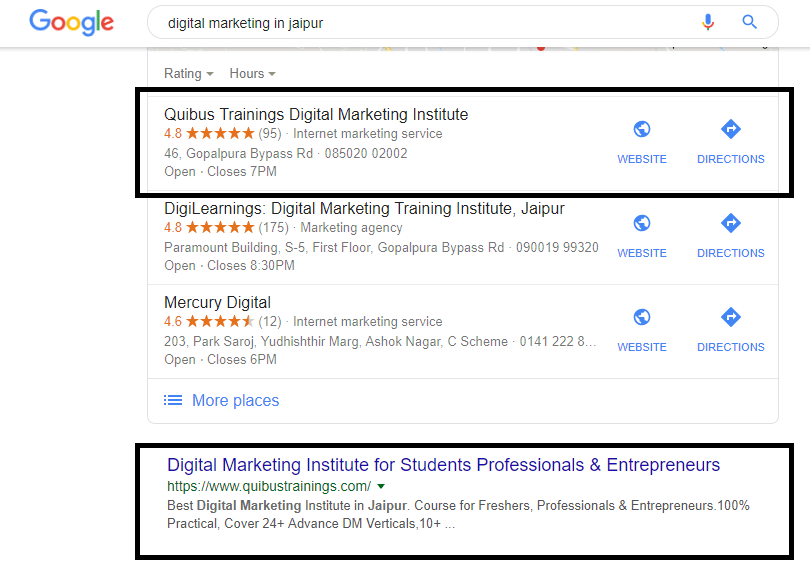Open the Hours filter dropdown

click(x=252, y=73)
